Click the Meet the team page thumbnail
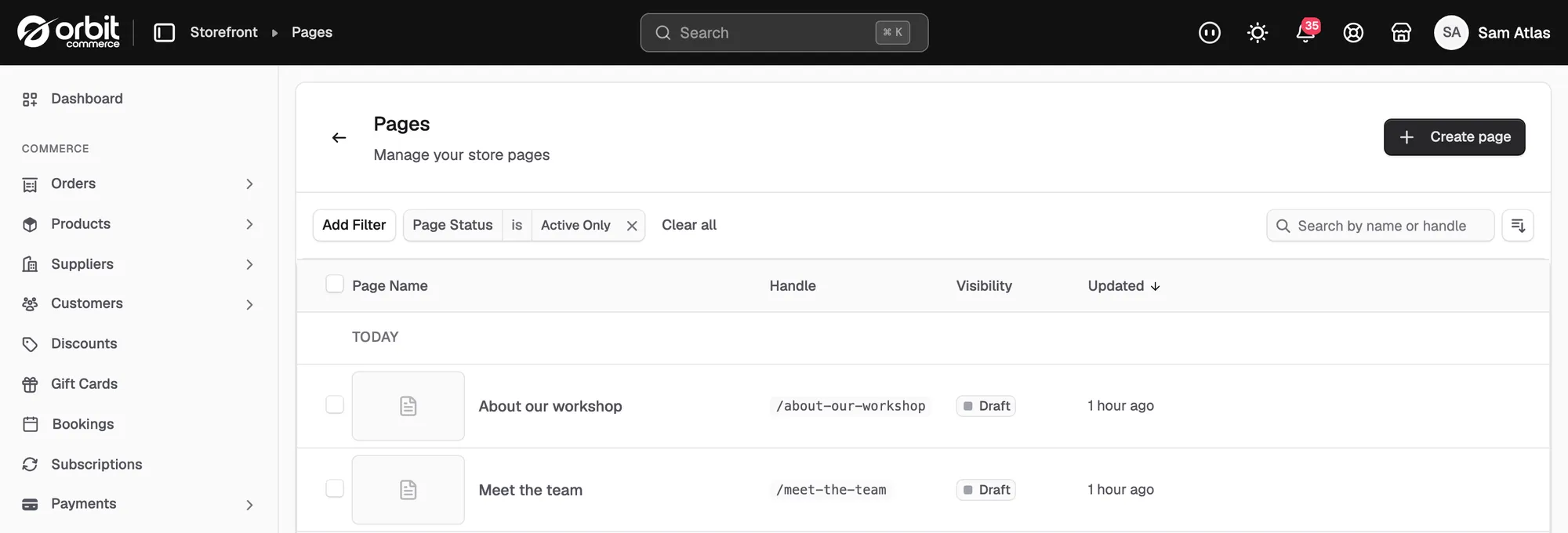Viewport: 1568px width, 533px height. [408, 490]
